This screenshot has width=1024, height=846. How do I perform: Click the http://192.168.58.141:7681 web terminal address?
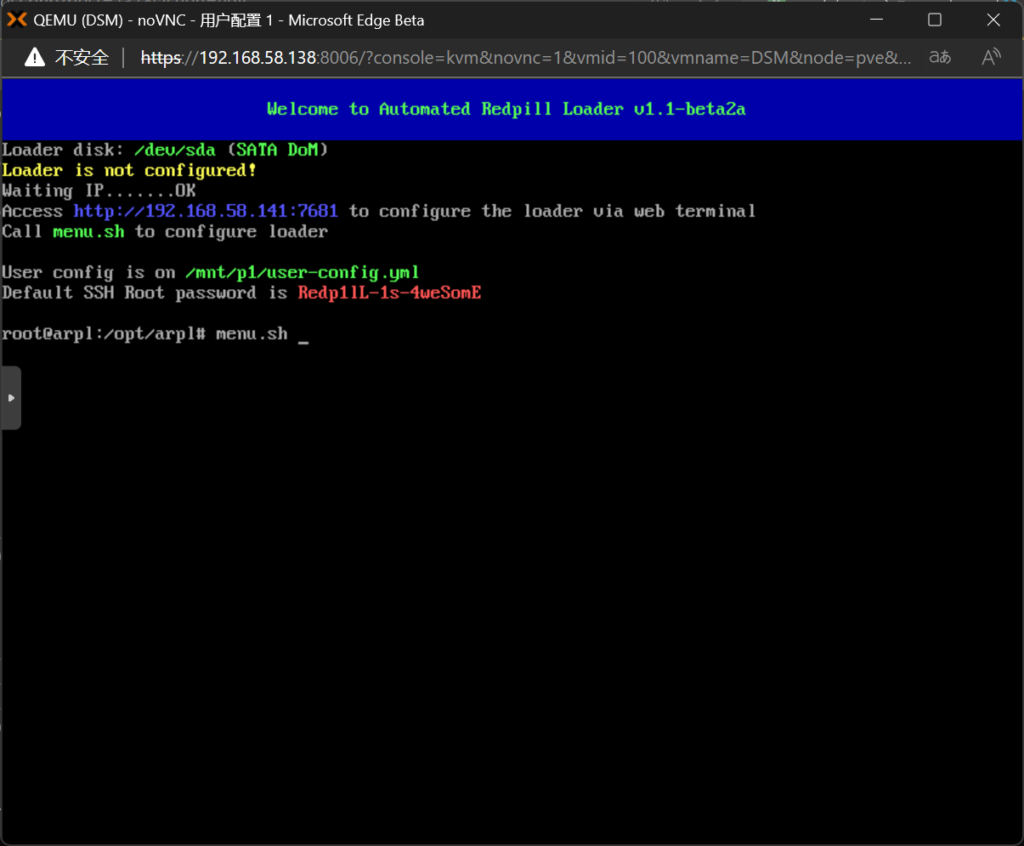click(205, 211)
